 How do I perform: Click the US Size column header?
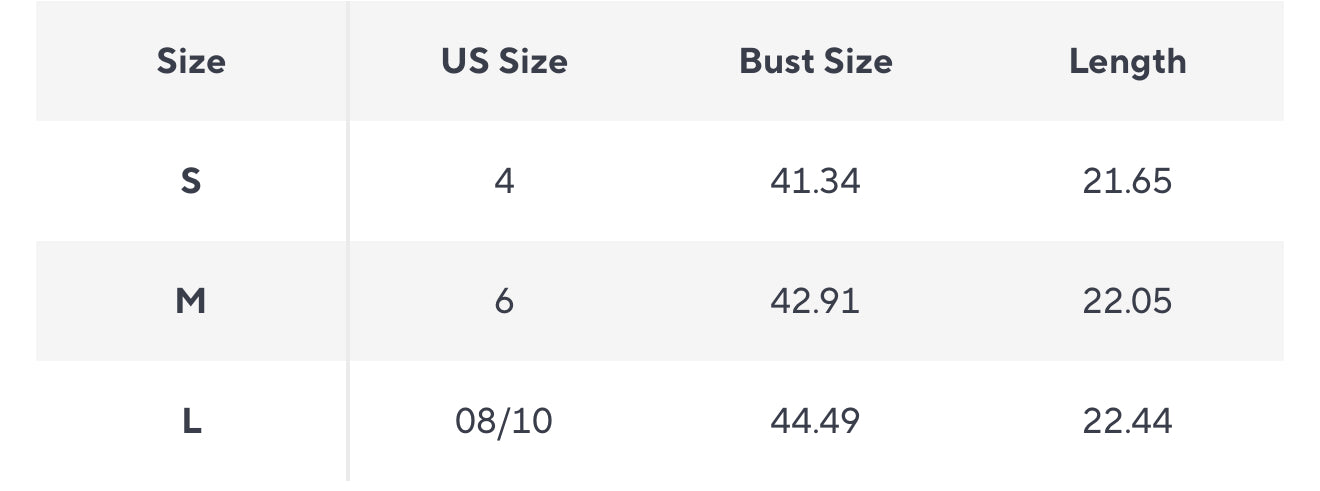tap(504, 62)
